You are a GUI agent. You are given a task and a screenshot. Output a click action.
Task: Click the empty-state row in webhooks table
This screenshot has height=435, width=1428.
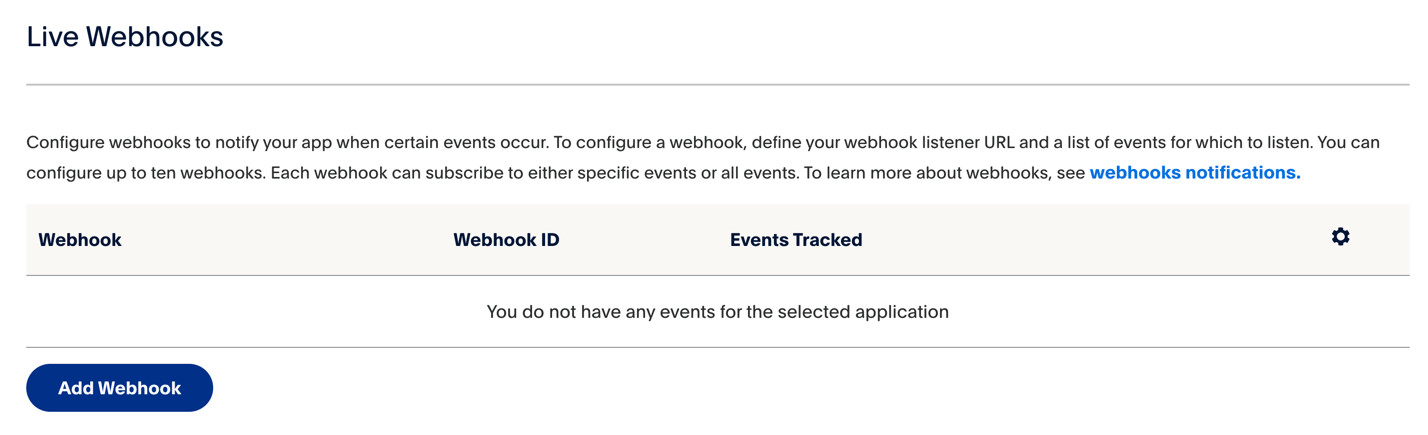717,312
